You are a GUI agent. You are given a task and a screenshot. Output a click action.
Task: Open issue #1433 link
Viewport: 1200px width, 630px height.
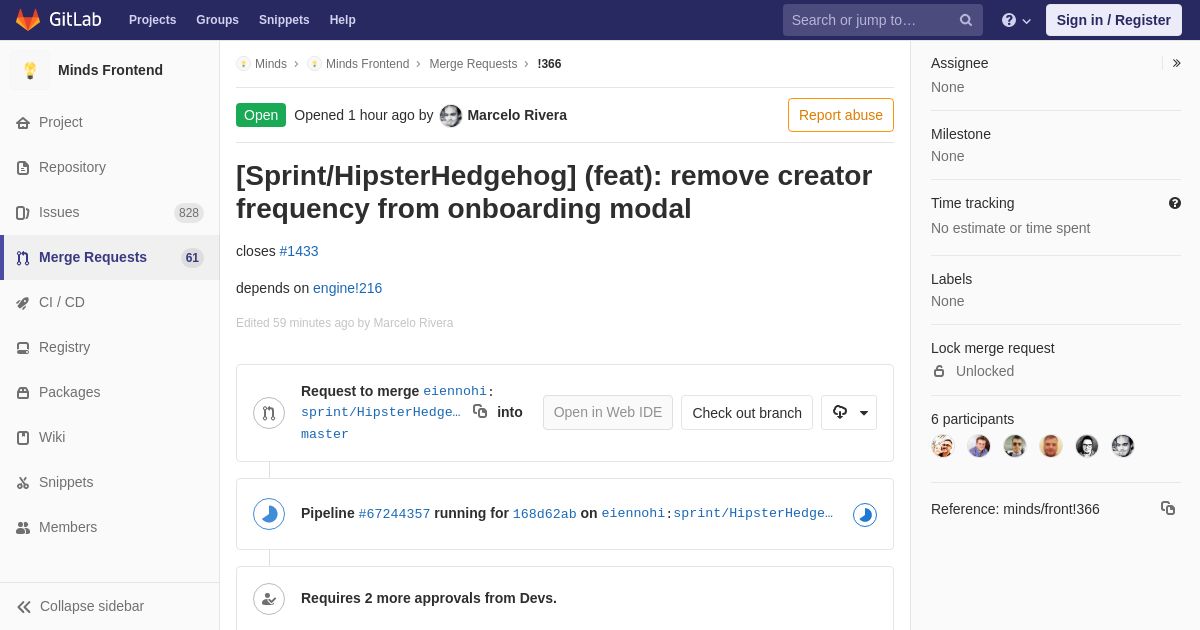tap(299, 251)
